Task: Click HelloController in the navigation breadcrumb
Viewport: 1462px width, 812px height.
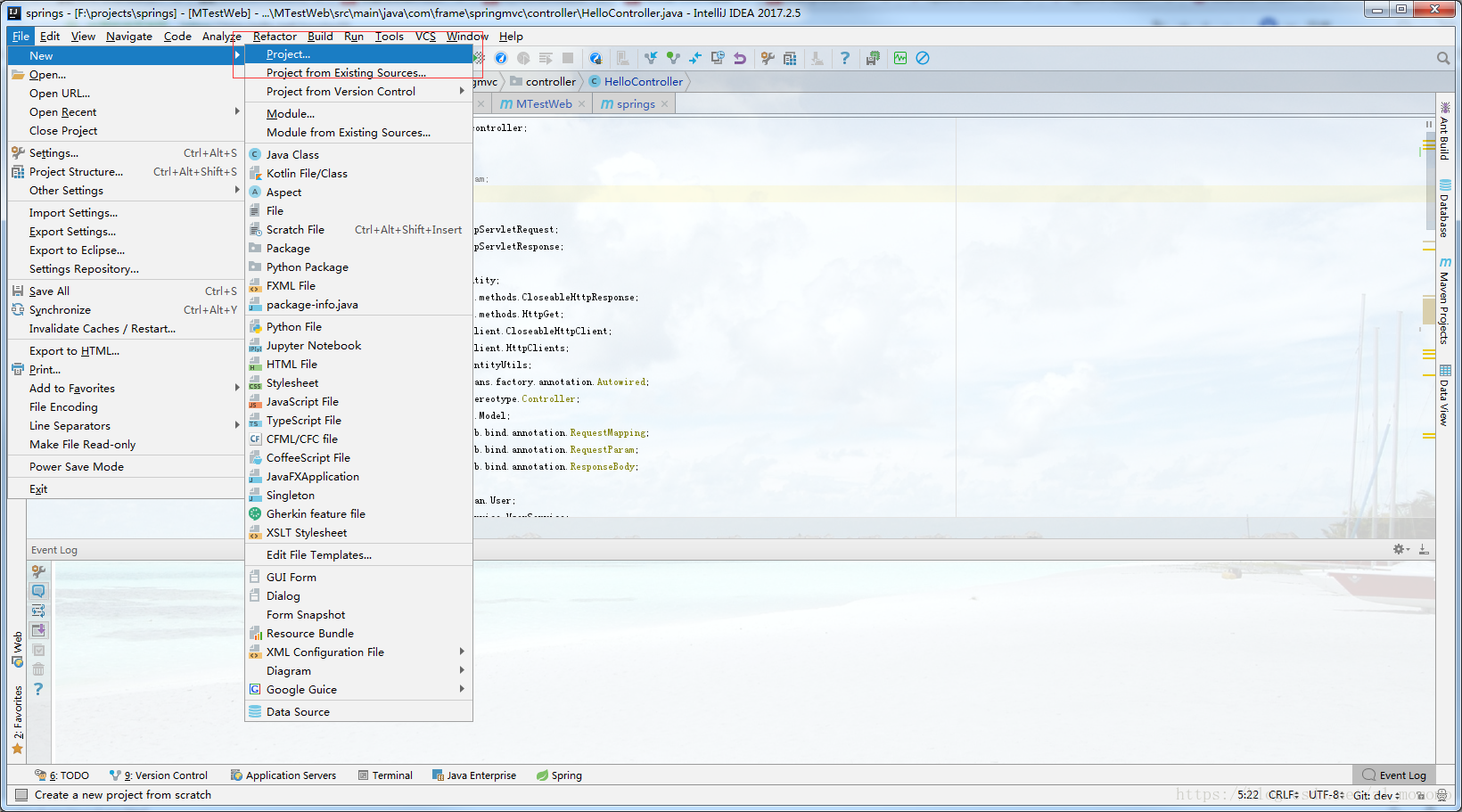Action: [637, 81]
